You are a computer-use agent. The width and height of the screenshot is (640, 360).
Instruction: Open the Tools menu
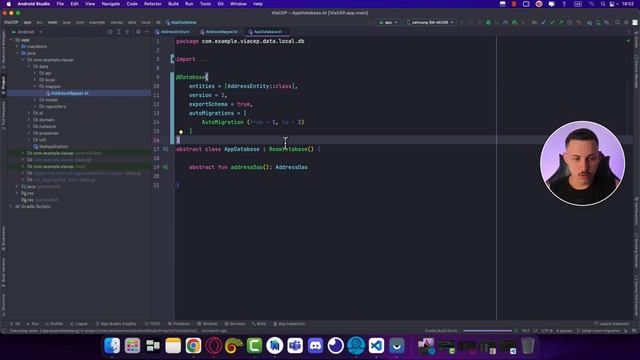[x=205, y=4]
